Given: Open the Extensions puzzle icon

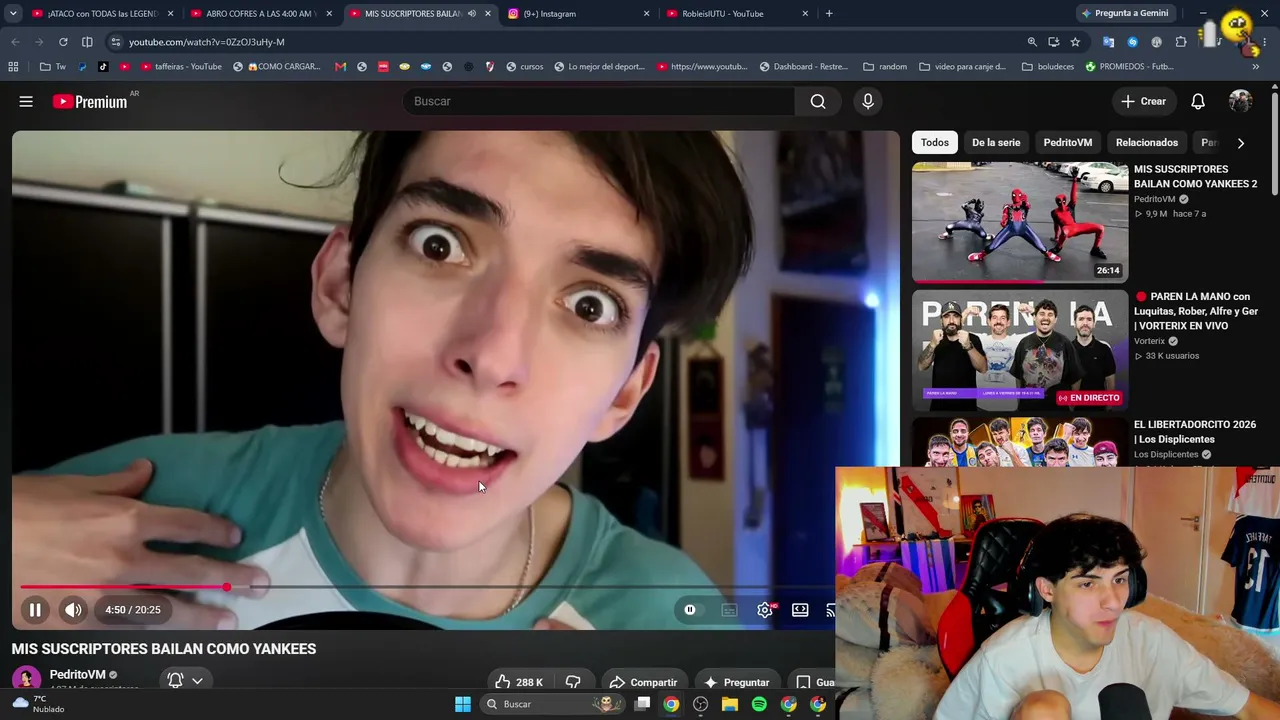Looking at the screenshot, I should (1181, 42).
